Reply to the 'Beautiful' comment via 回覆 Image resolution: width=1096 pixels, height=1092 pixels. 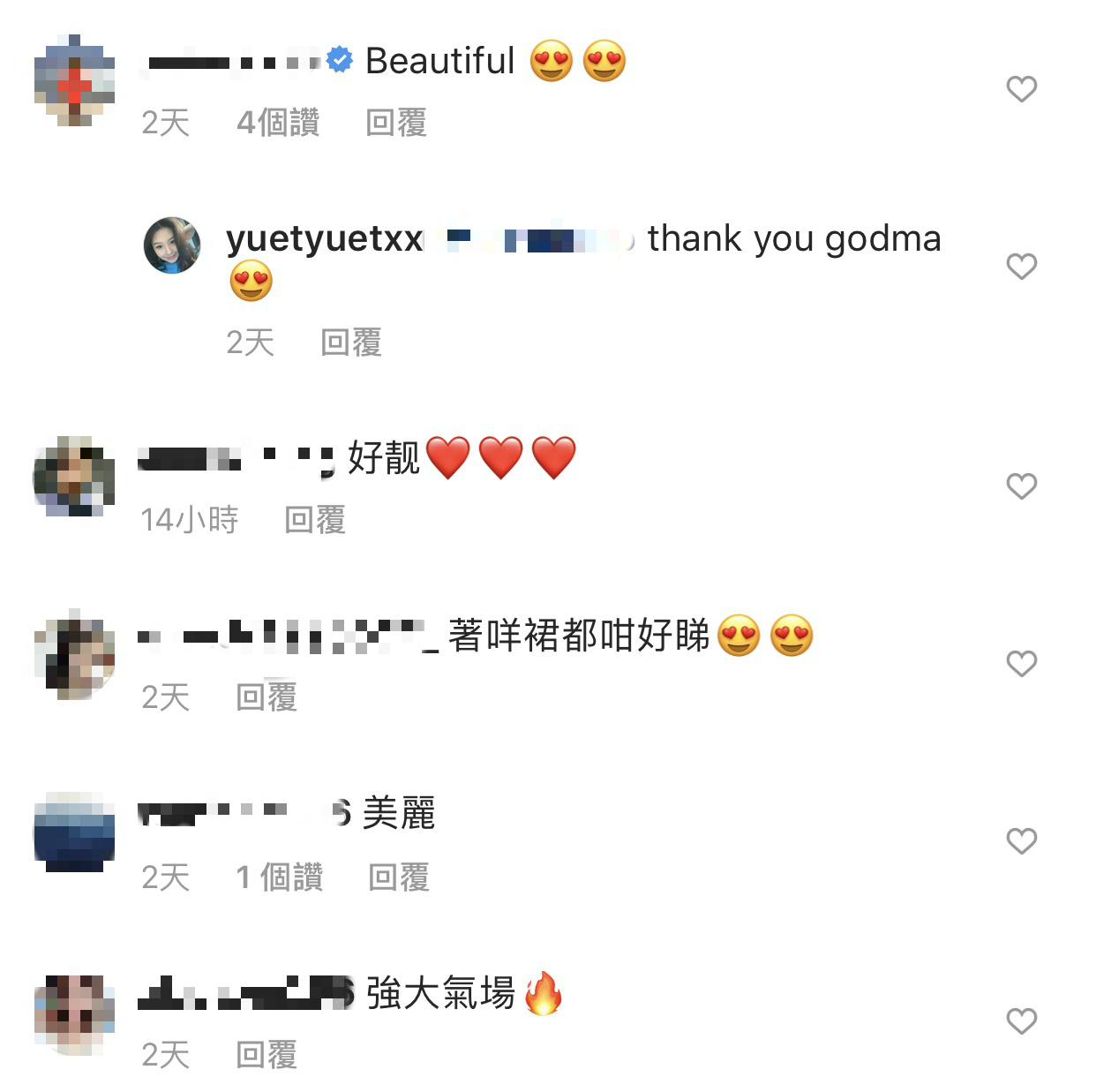[396, 123]
